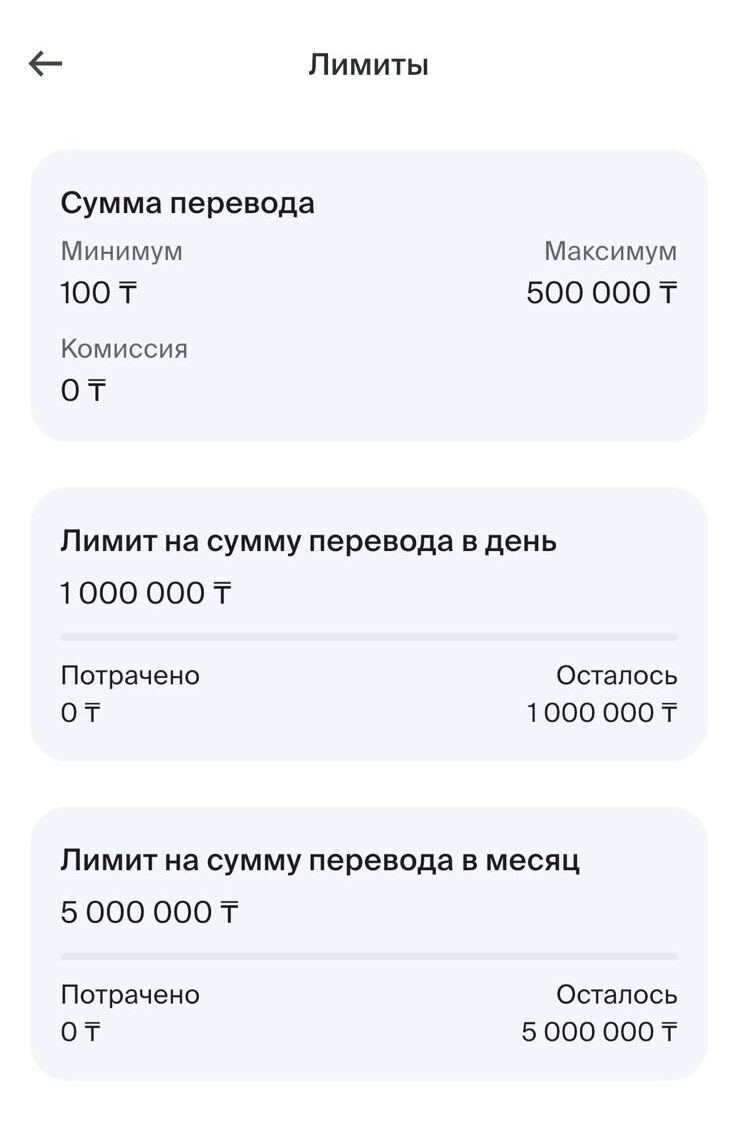The height and width of the screenshot is (1124, 738).
Task: Tap the 500 000 ₸ maximum value
Action: (601, 294)
